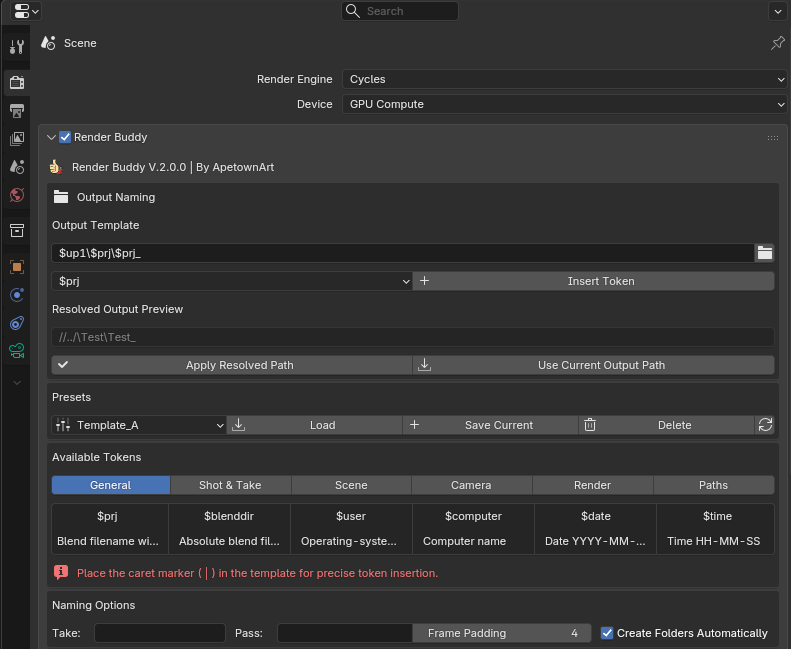Open the World properties globe icon
This screenshot has height=649, width=791.
(17, 195)
